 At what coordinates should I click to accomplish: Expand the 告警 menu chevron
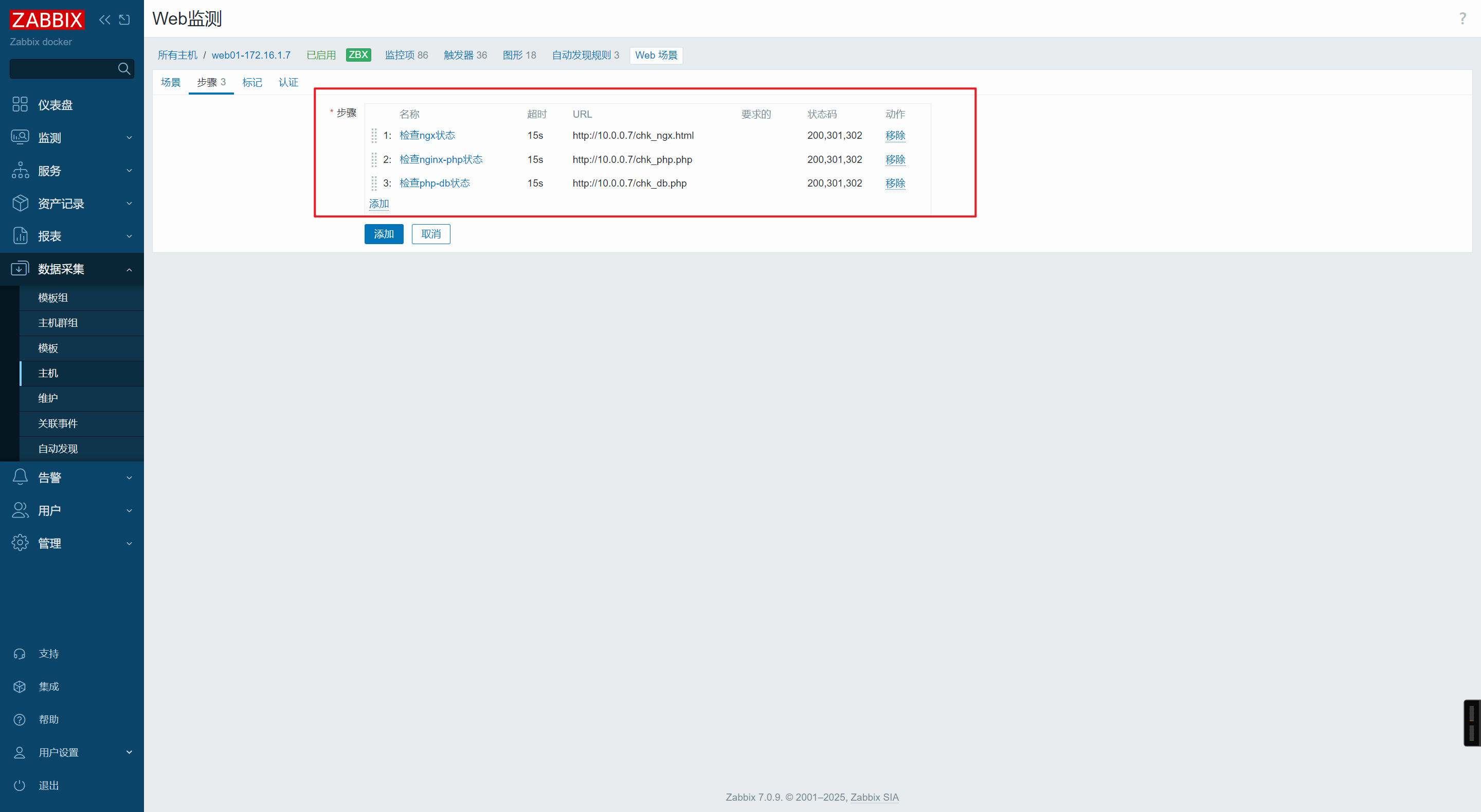[130, 477]
